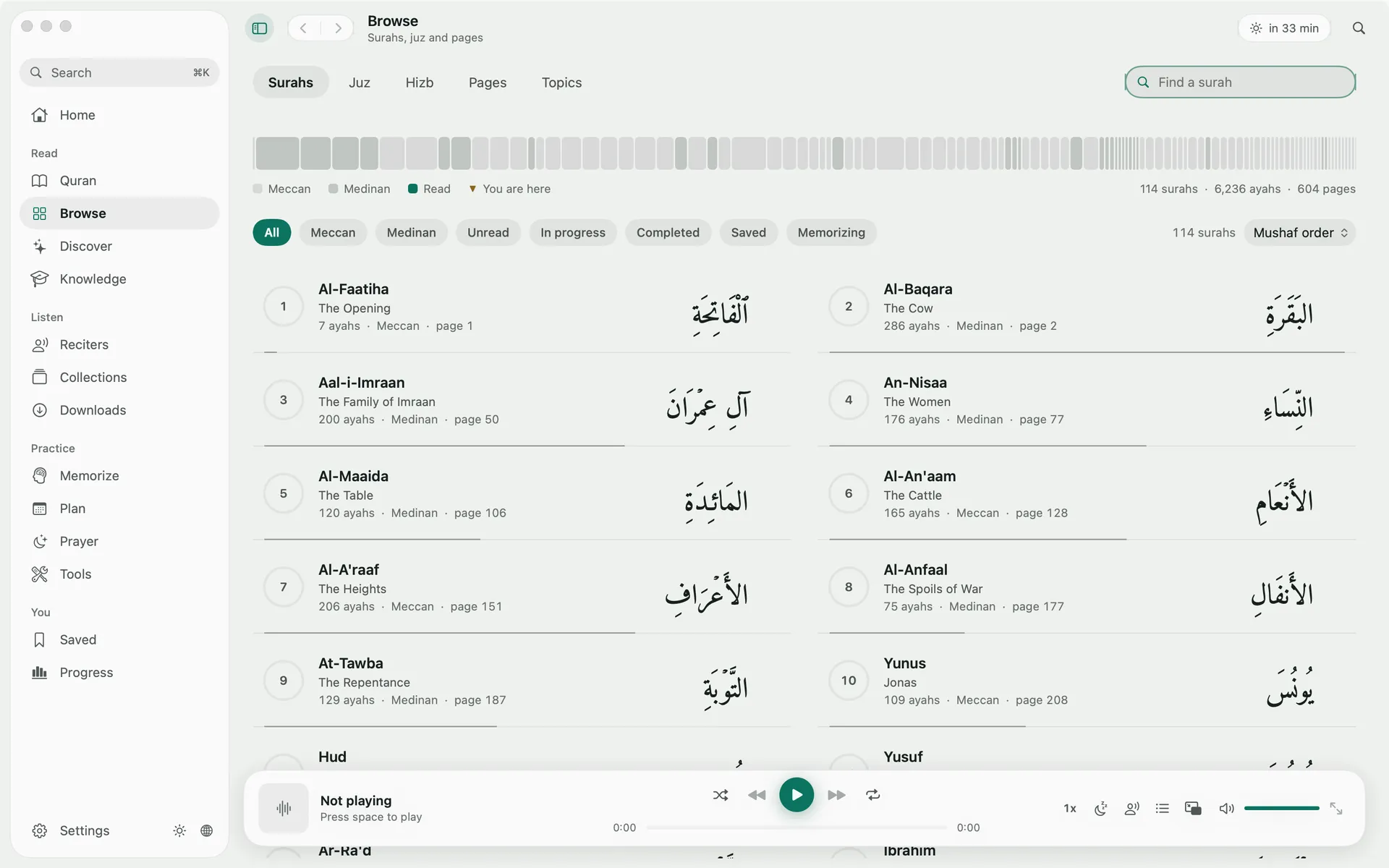This screenshot has height=868, width=1389.
Task: Expand the player to full screen
Action: tap(1336, 809)
